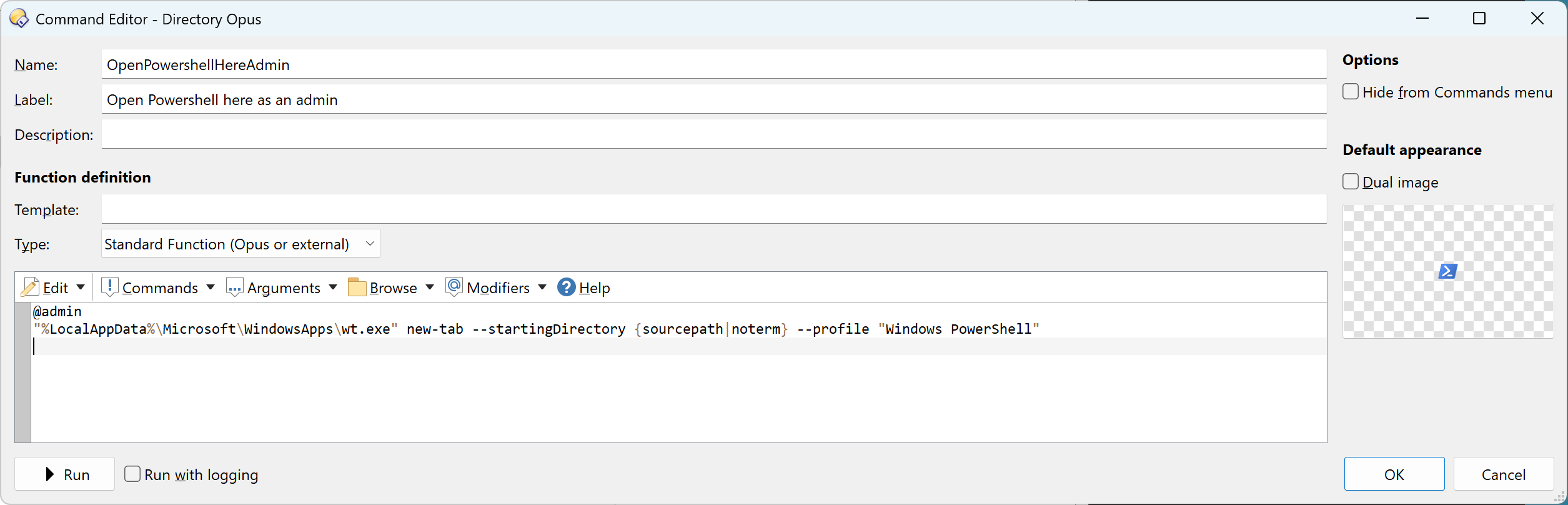This screenshot has height=505, width=1568.
Task: Click the Directory Opus title bar icon
Action: (x=19, y=19)
